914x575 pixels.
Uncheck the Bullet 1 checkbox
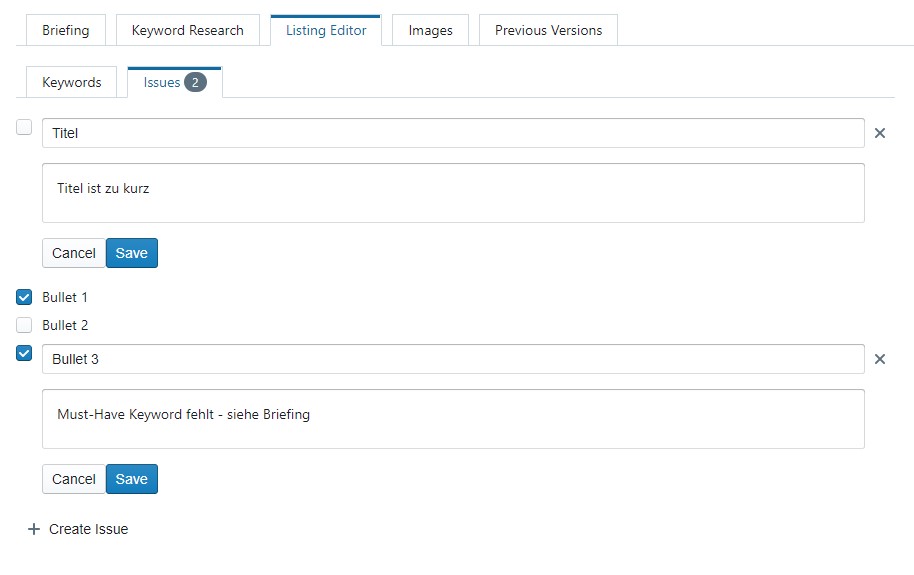tap(25, 297)
